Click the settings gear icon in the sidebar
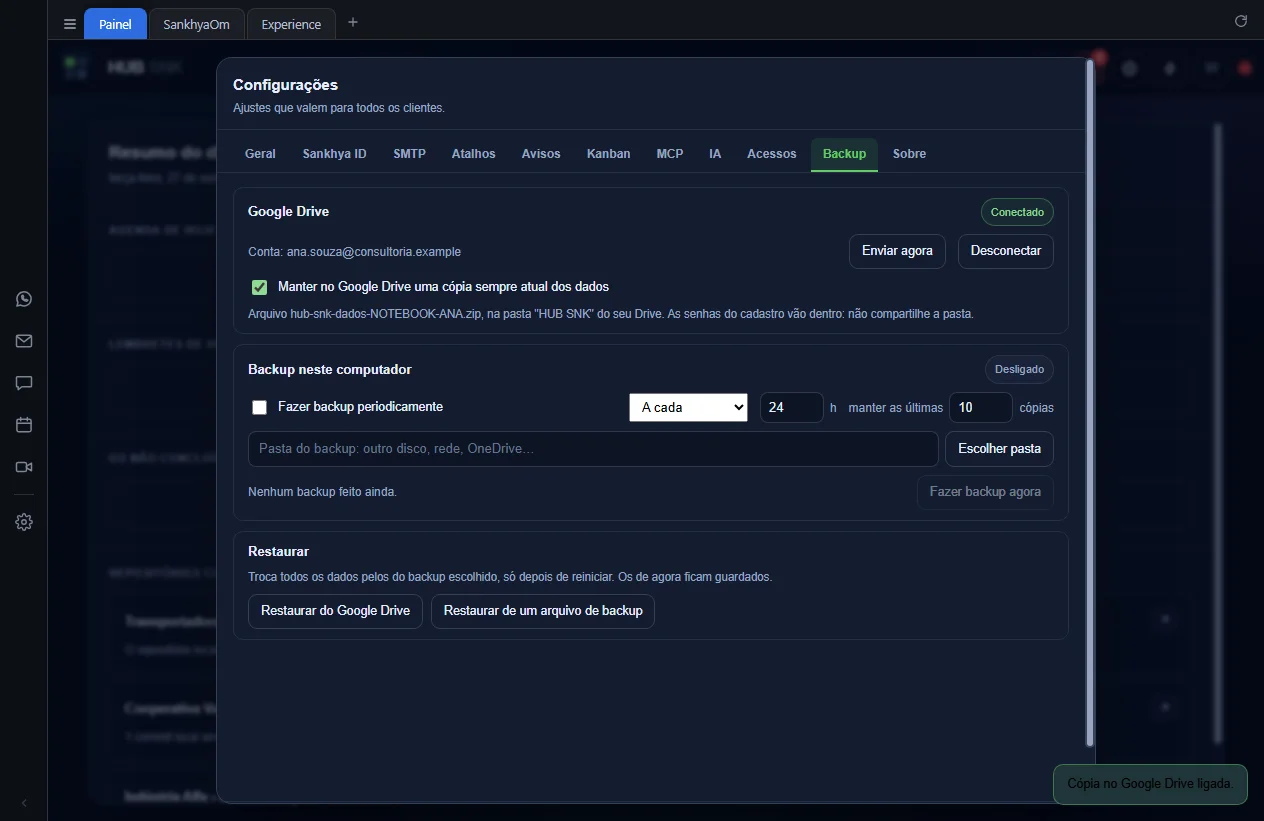This screenshot has height=821, width=1264. point(24,522)
